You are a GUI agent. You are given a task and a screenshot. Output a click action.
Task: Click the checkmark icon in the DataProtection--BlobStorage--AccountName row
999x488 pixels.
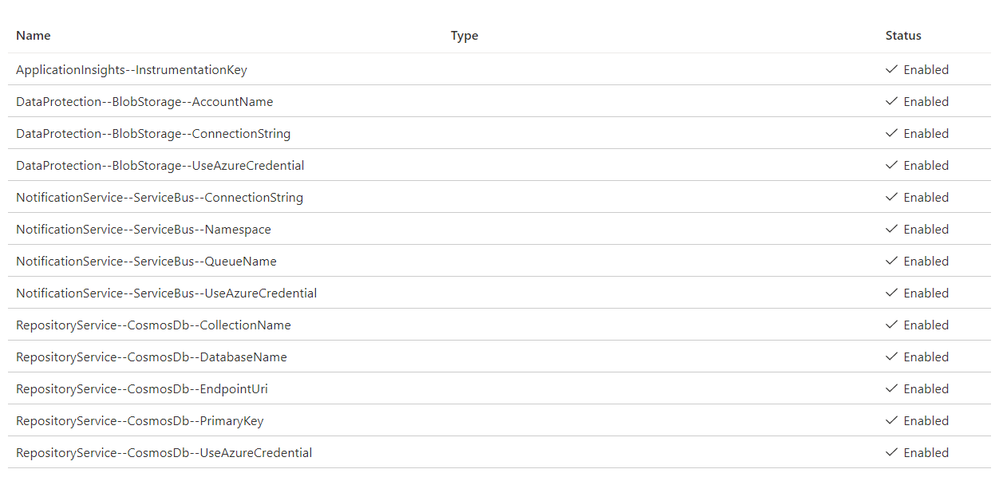891,101
